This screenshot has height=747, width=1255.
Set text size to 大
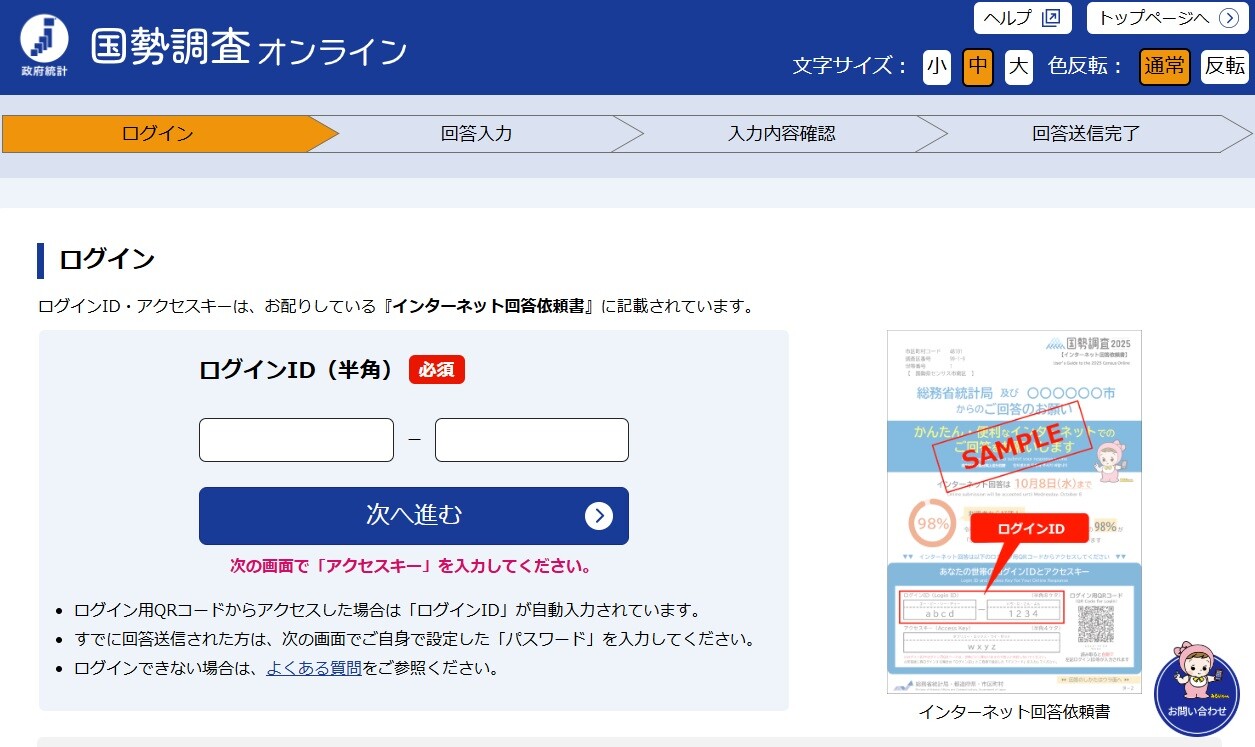coord(1019,67)
